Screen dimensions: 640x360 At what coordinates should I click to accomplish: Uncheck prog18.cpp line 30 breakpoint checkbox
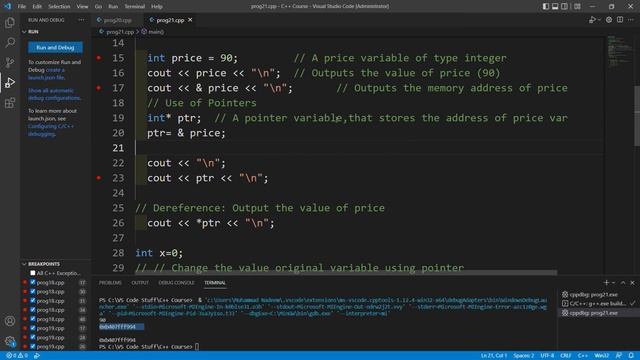33,291
